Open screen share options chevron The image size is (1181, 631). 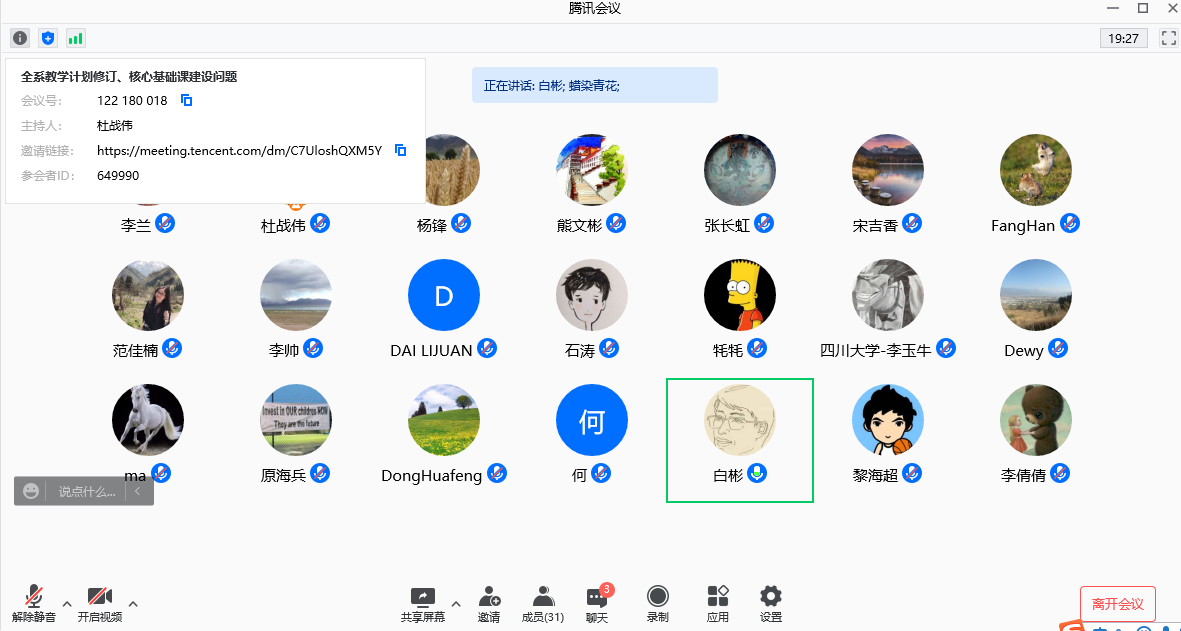click(x=455, y=604)
